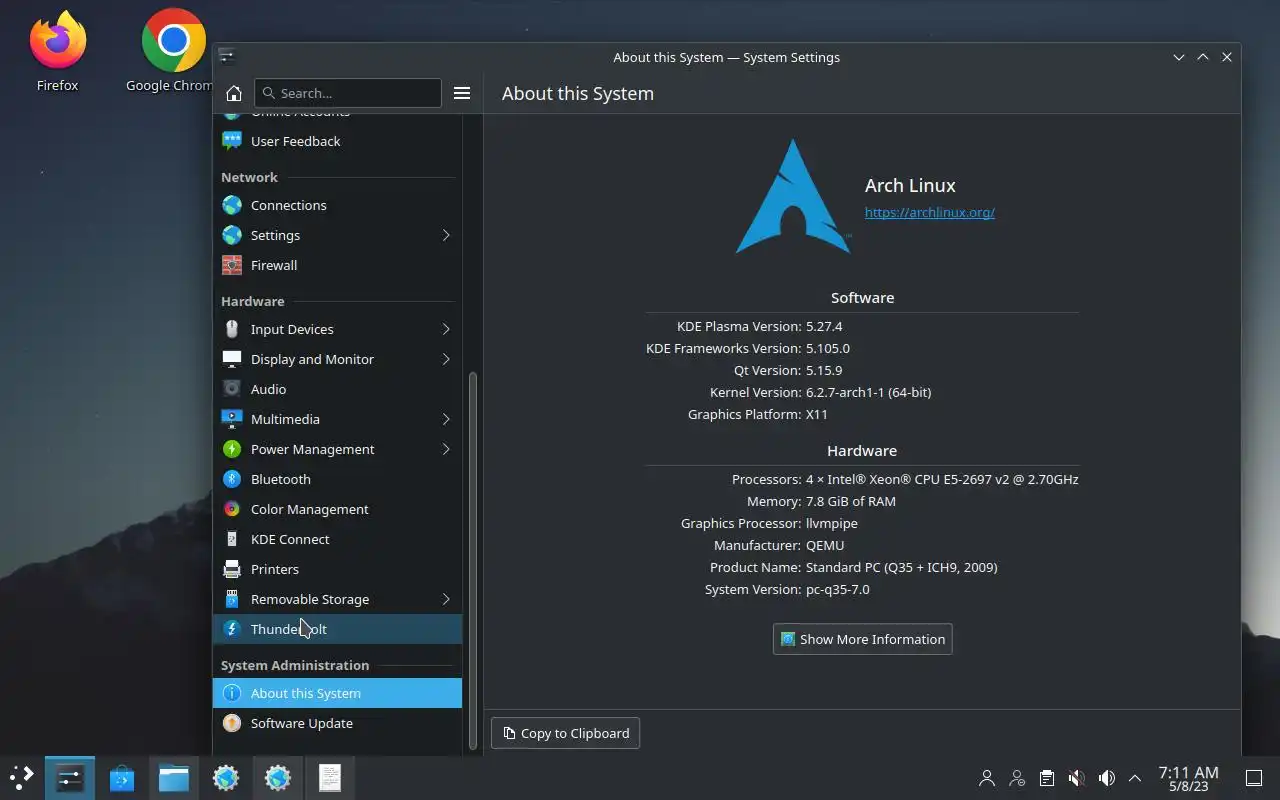Expand the Display and Monitor chevron
The image size is (1280, 800).
pyautogui.click(x=446, y=359)
